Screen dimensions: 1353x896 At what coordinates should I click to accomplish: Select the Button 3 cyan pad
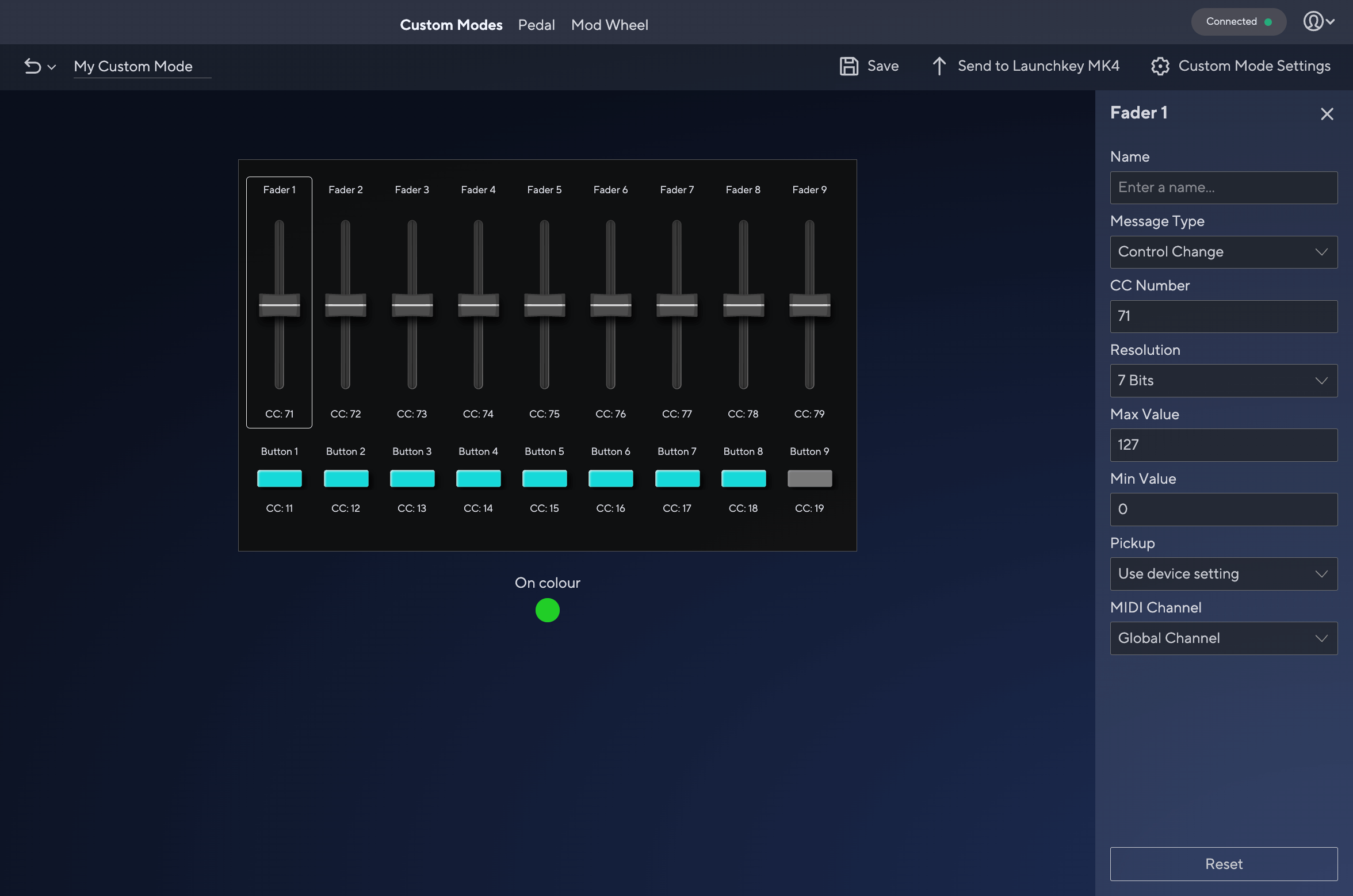(x=412, y=478)
